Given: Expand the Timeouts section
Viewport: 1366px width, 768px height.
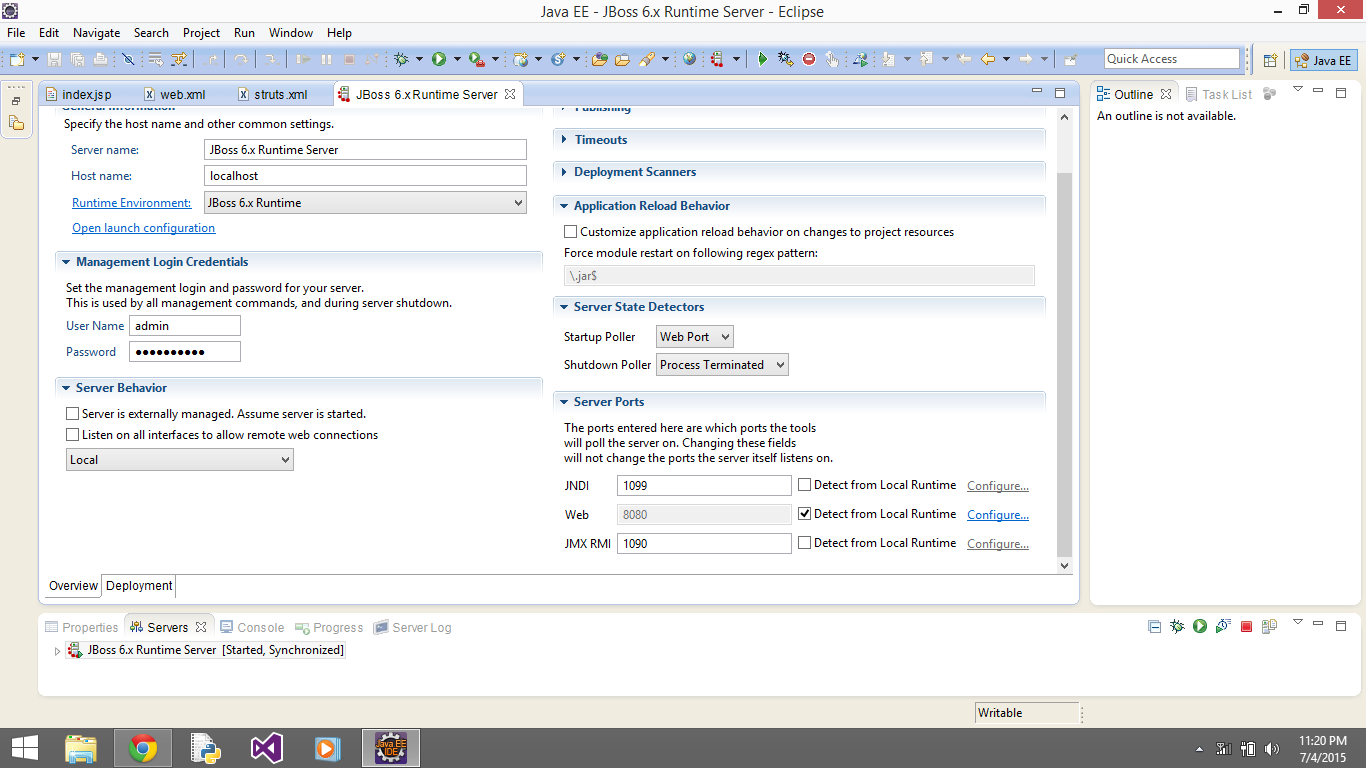Looking at the screenshot, I should click(565, 140).
